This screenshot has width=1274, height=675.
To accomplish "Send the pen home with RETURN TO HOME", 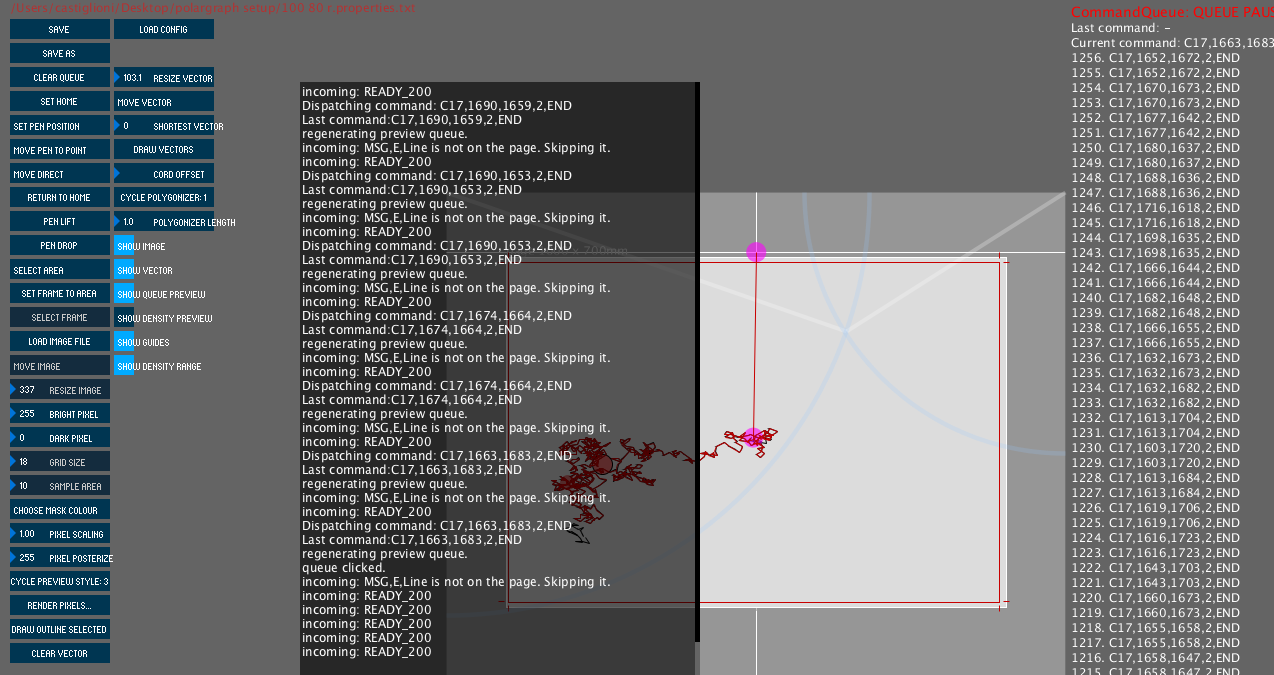I will pos(59,198).
